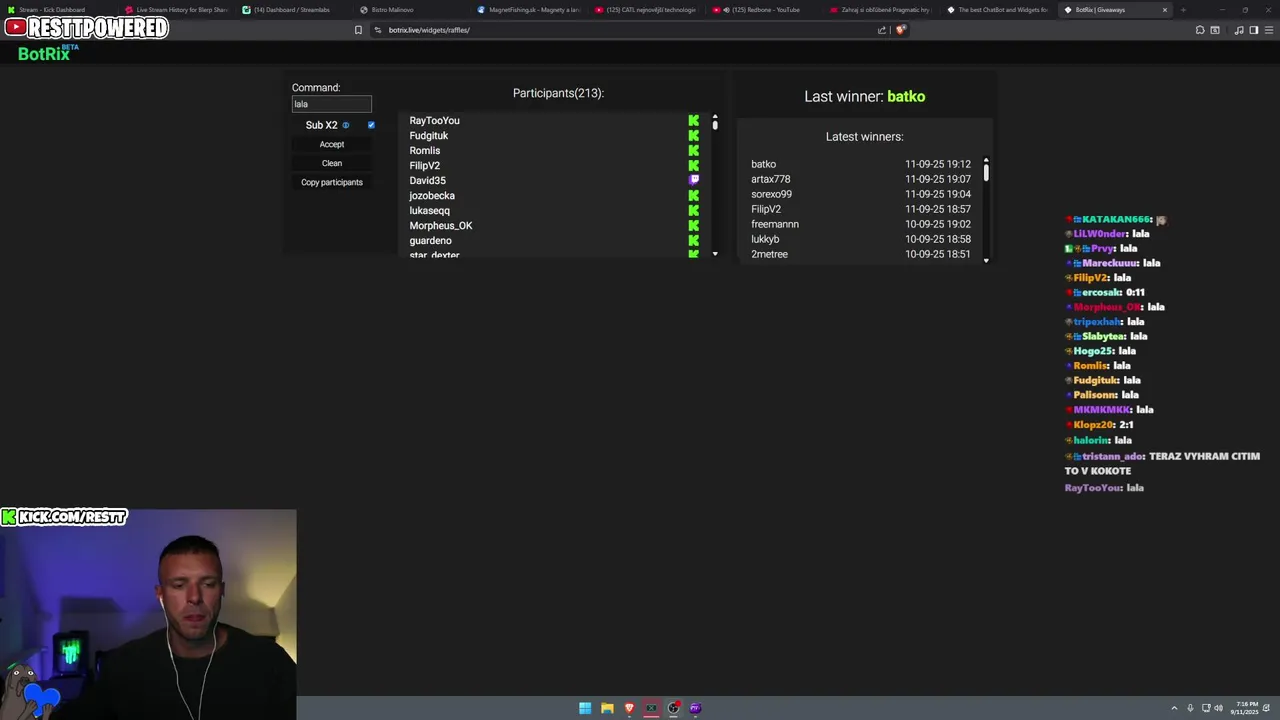
Task: Click winner batko in Latest winners
Action: 763,164
